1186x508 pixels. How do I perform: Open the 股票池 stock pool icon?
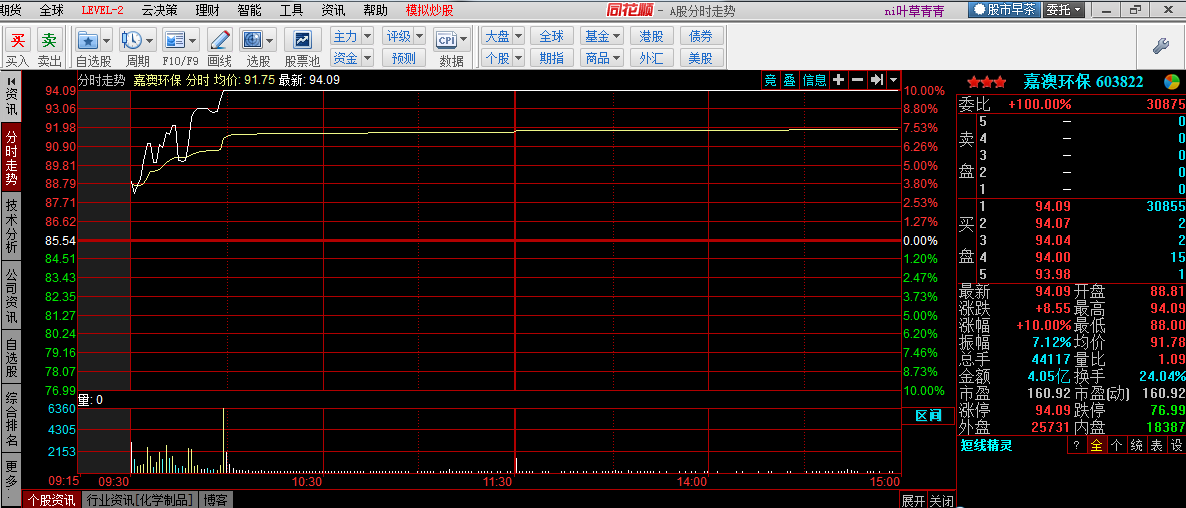(x=302, y=40)
